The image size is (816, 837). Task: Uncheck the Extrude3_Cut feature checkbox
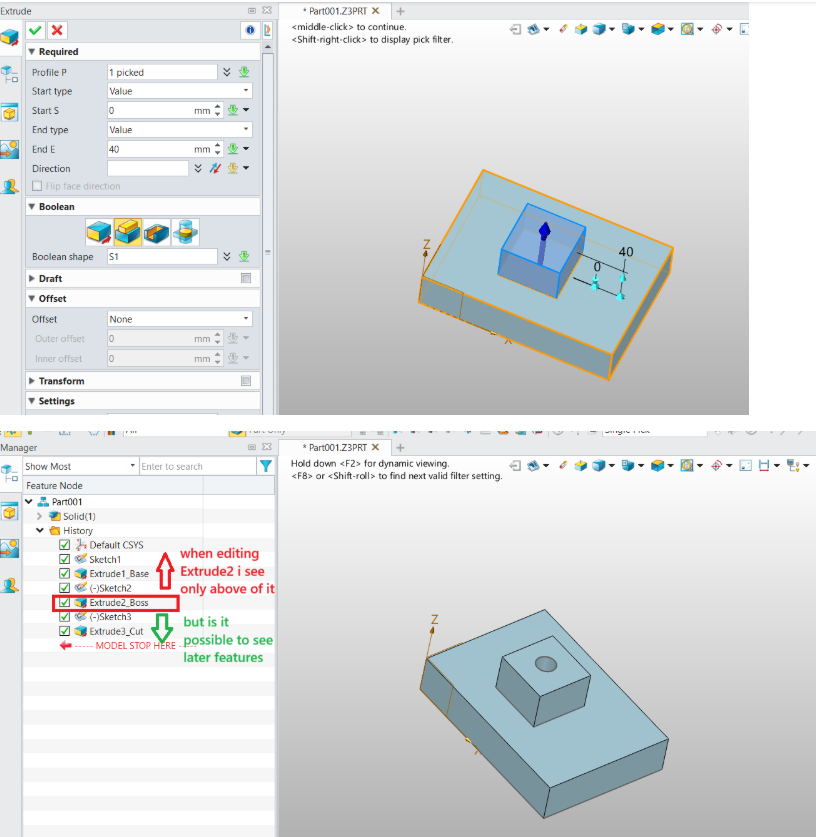(x=65, y=631)
